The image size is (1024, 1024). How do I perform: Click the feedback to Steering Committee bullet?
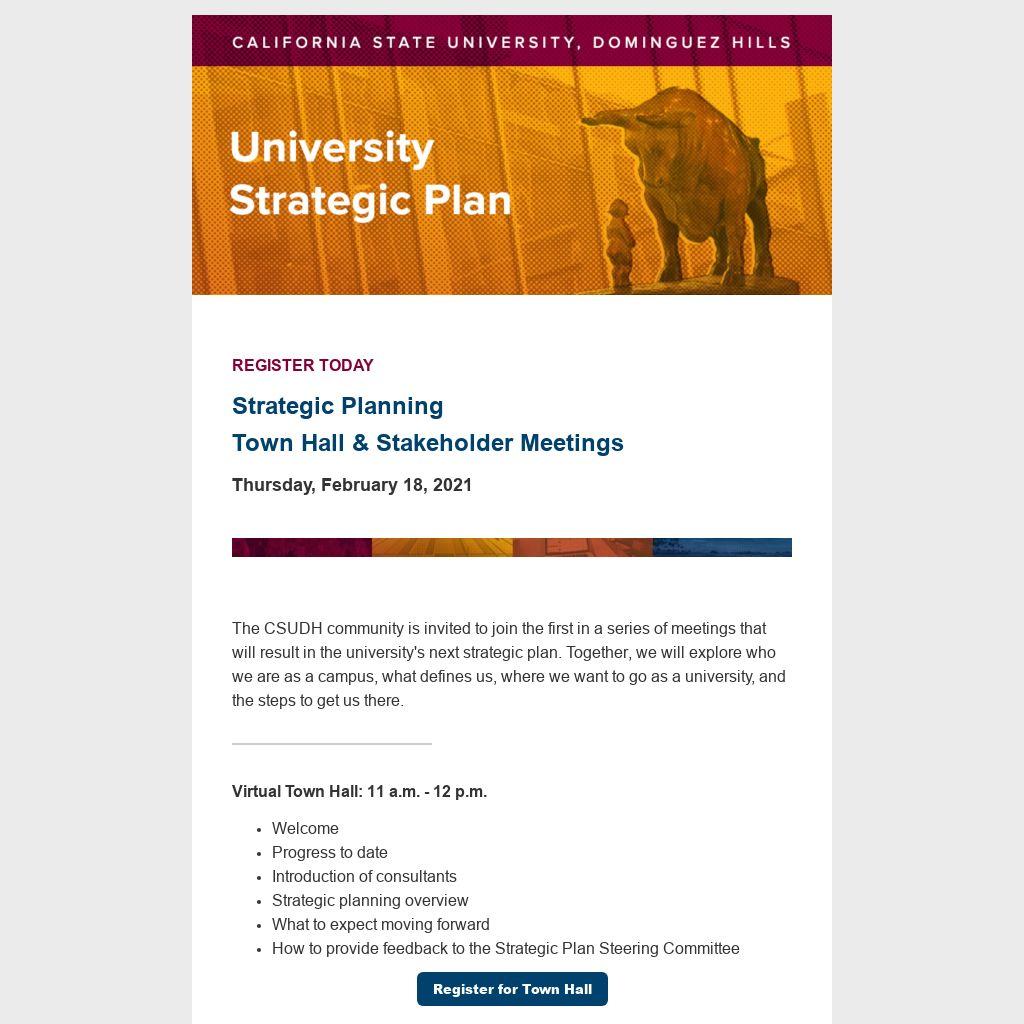506,949
